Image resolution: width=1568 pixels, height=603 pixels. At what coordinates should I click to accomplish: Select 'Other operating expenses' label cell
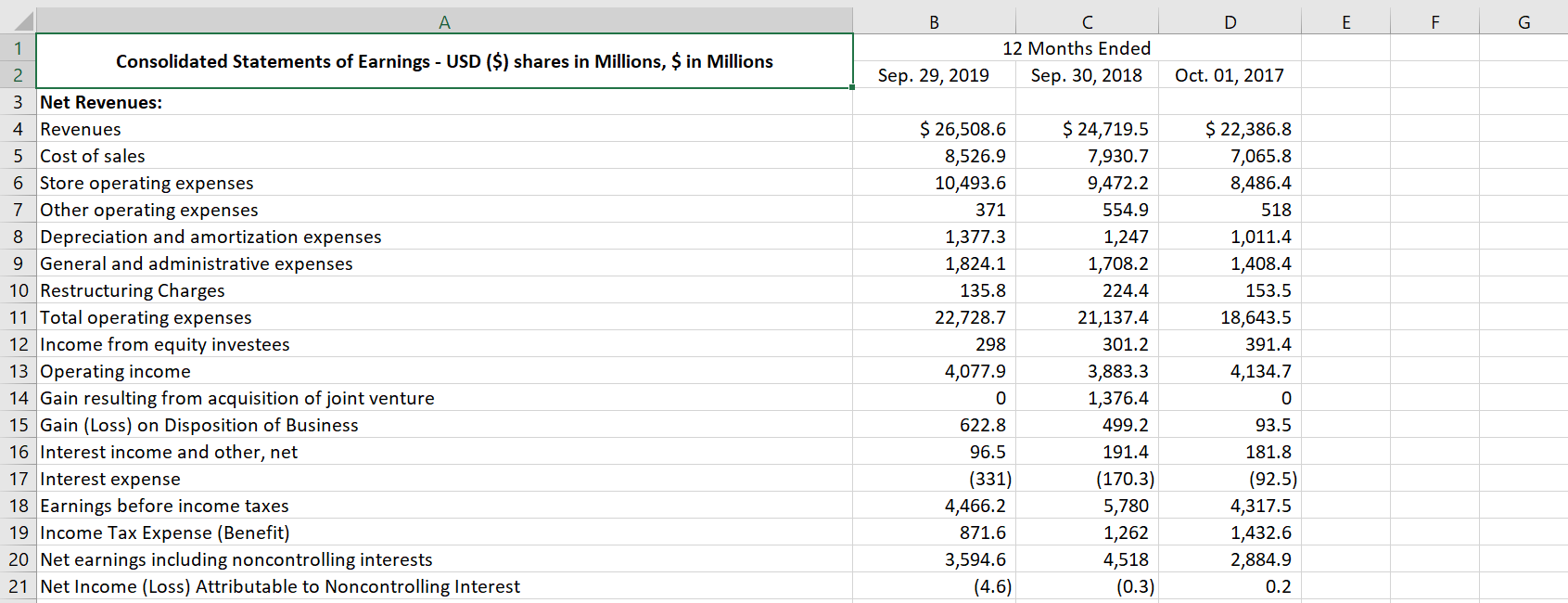(x=444, y=210)
